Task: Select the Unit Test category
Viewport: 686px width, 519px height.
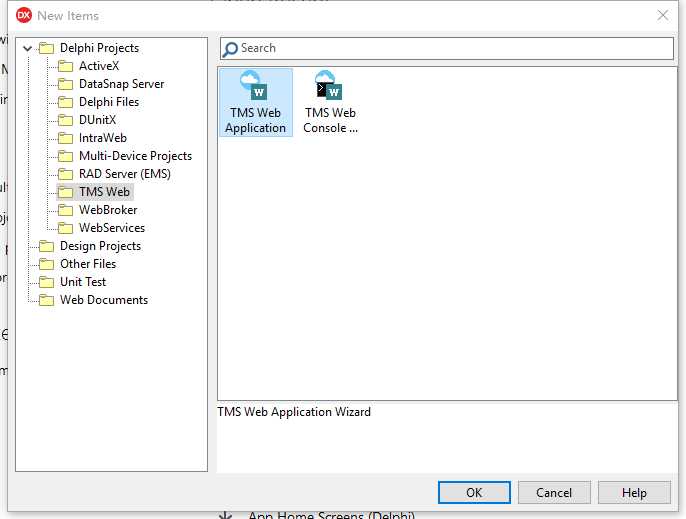Action: point(83,281)
